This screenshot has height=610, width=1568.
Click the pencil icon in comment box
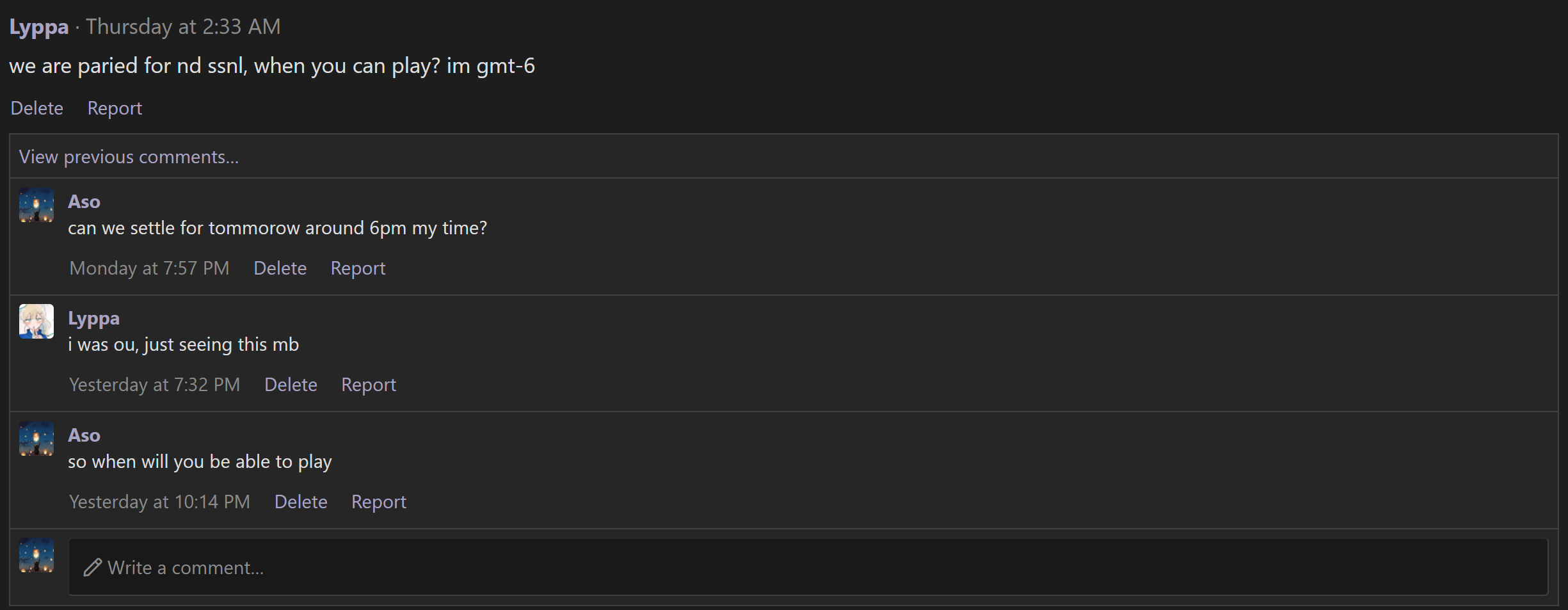pyautogui.click(x=93, y=567)
